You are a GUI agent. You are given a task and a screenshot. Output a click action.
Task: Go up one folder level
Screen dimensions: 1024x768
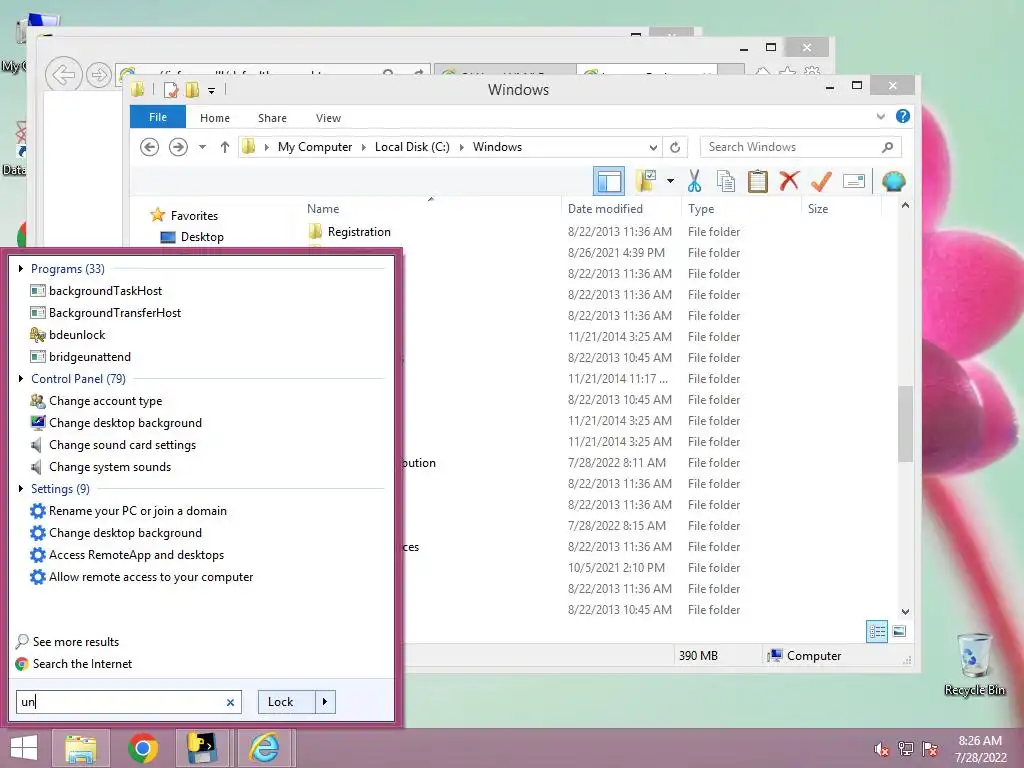coord(225,147)
